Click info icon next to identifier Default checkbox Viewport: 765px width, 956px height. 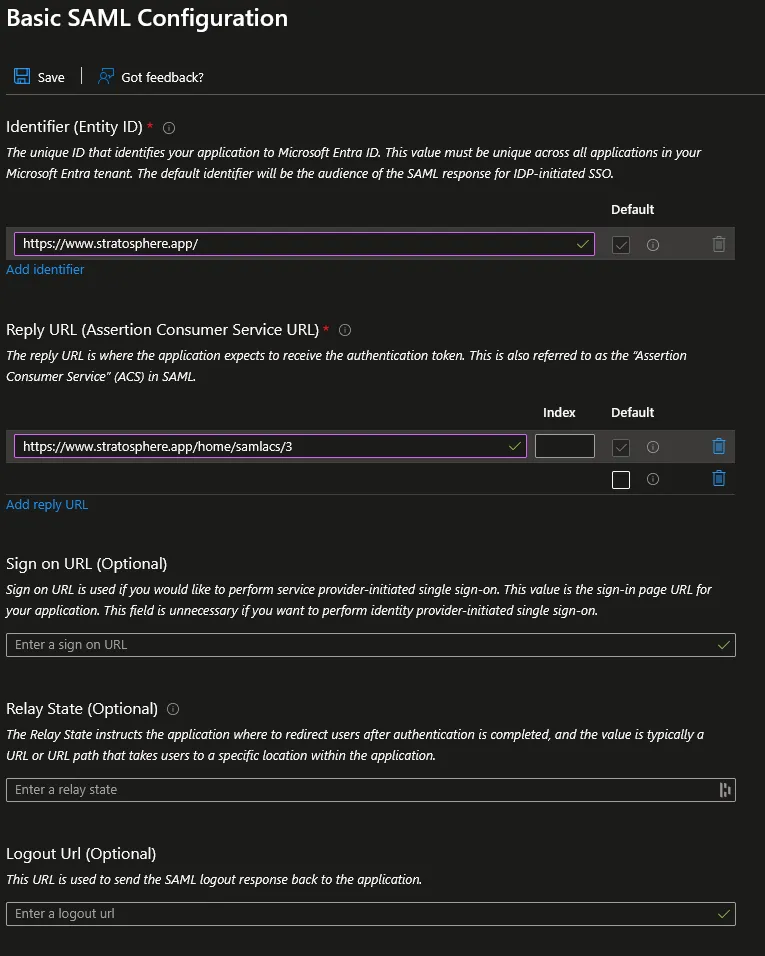pyautogui.click(x=653, y=245)
